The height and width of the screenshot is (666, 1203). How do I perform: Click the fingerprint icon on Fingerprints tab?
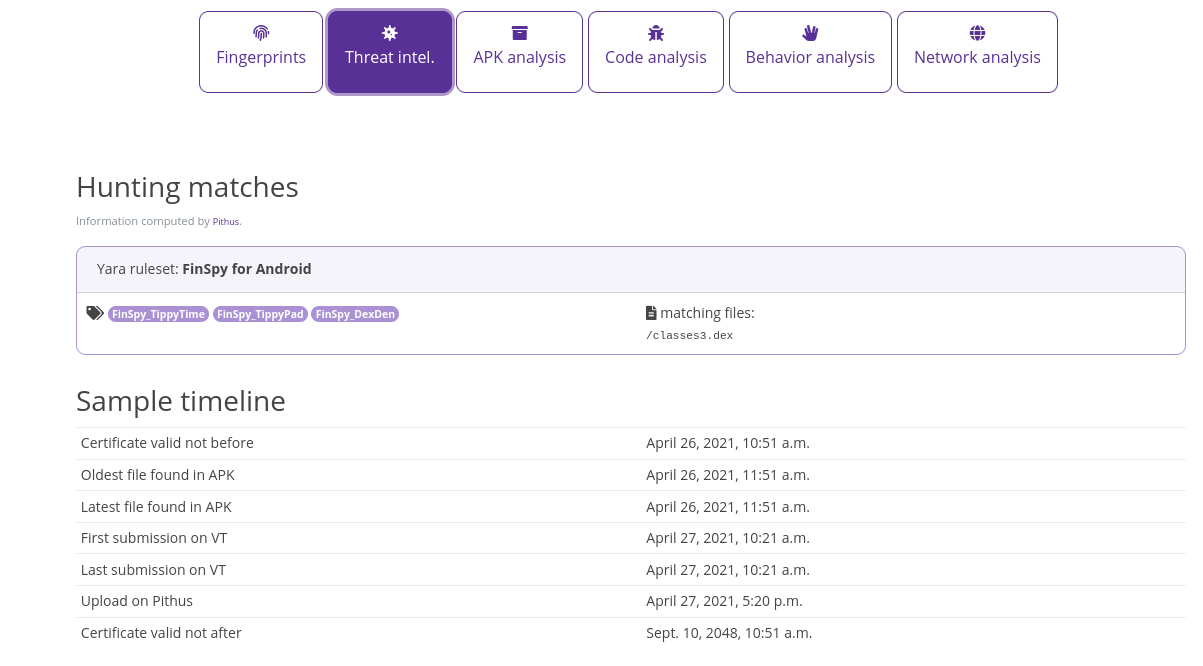coord(261,33)
